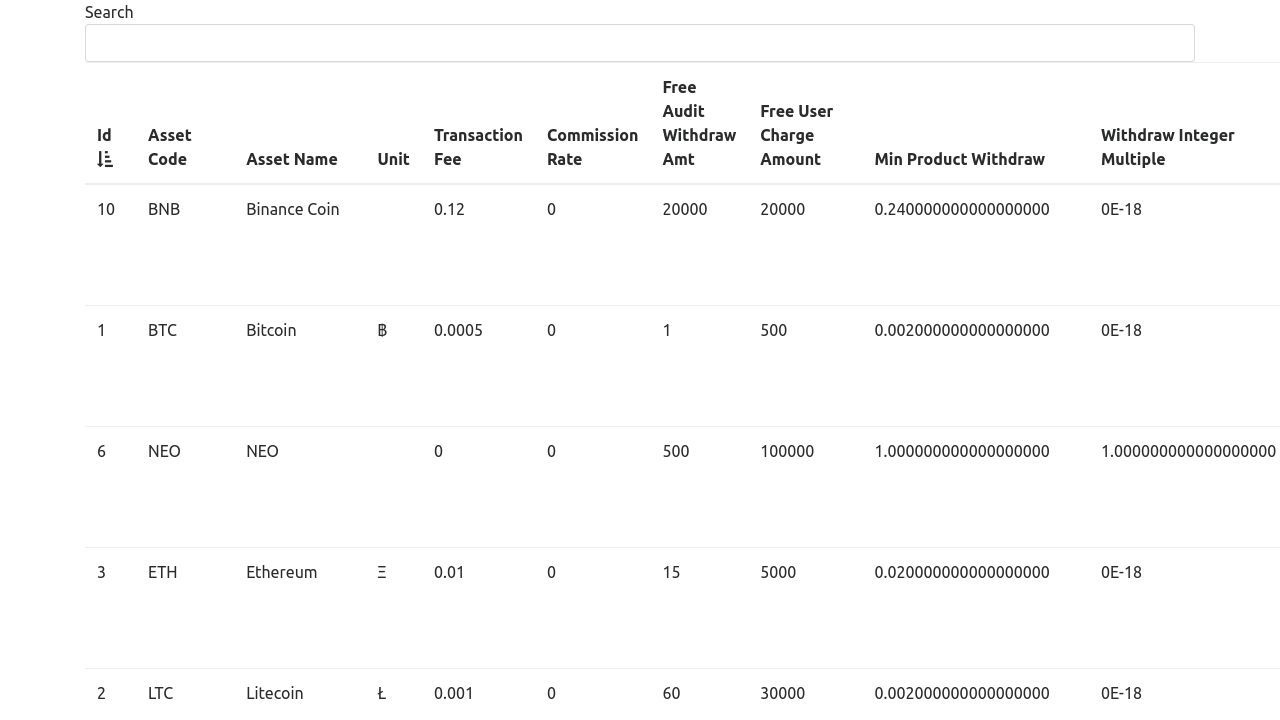This screenshot has width=1280, height=720.
Task: Click transaction fee 0.01 cell
Action: tap(449, 572)
